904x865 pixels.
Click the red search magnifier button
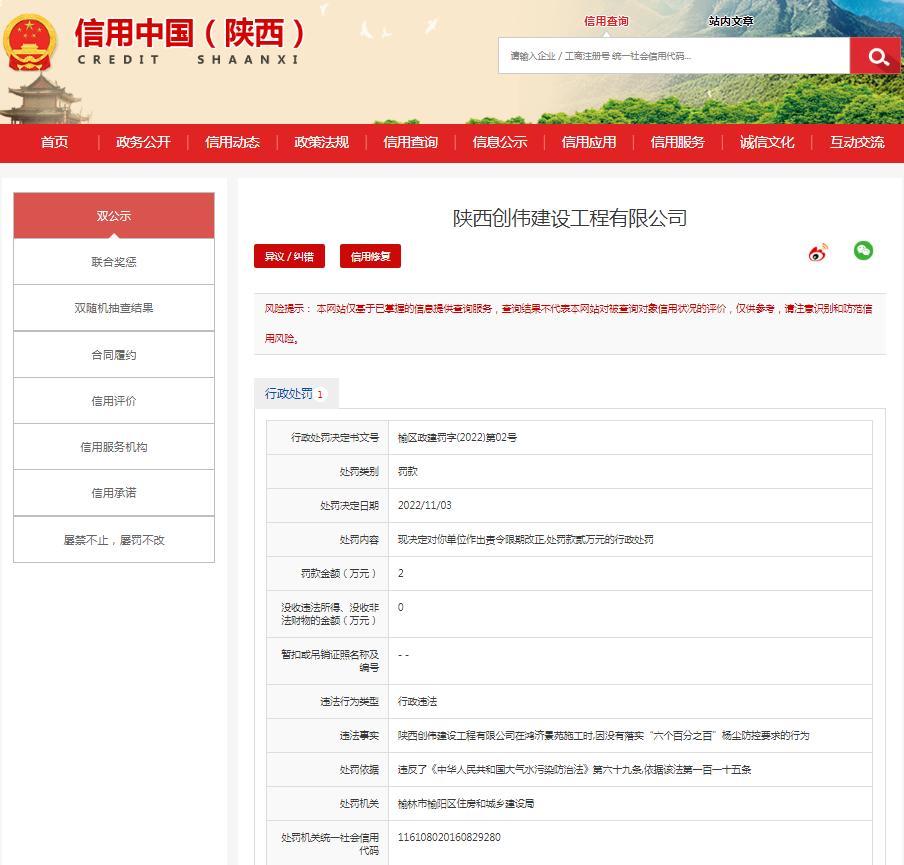click(875, 56)
